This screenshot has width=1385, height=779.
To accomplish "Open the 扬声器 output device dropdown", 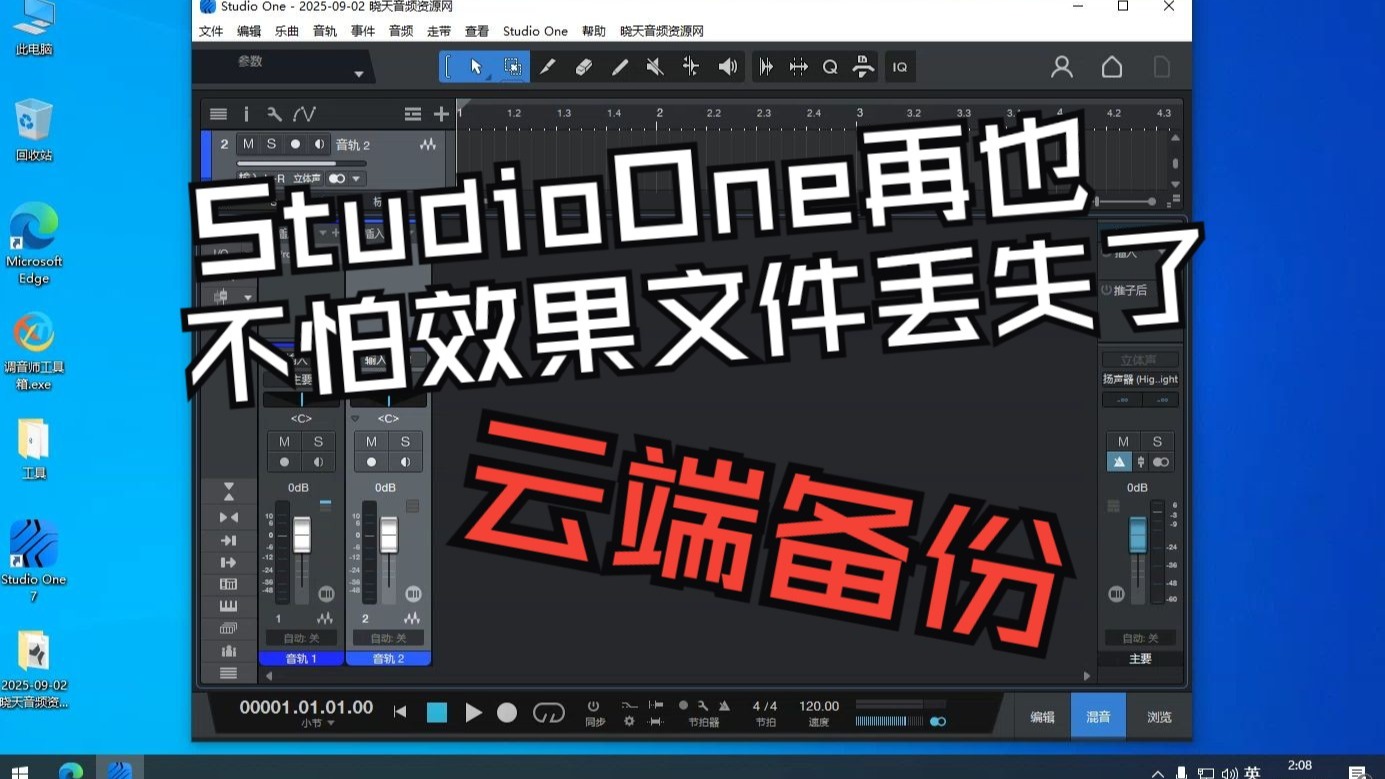I will pyautogui.click(x=1140, y=379).
